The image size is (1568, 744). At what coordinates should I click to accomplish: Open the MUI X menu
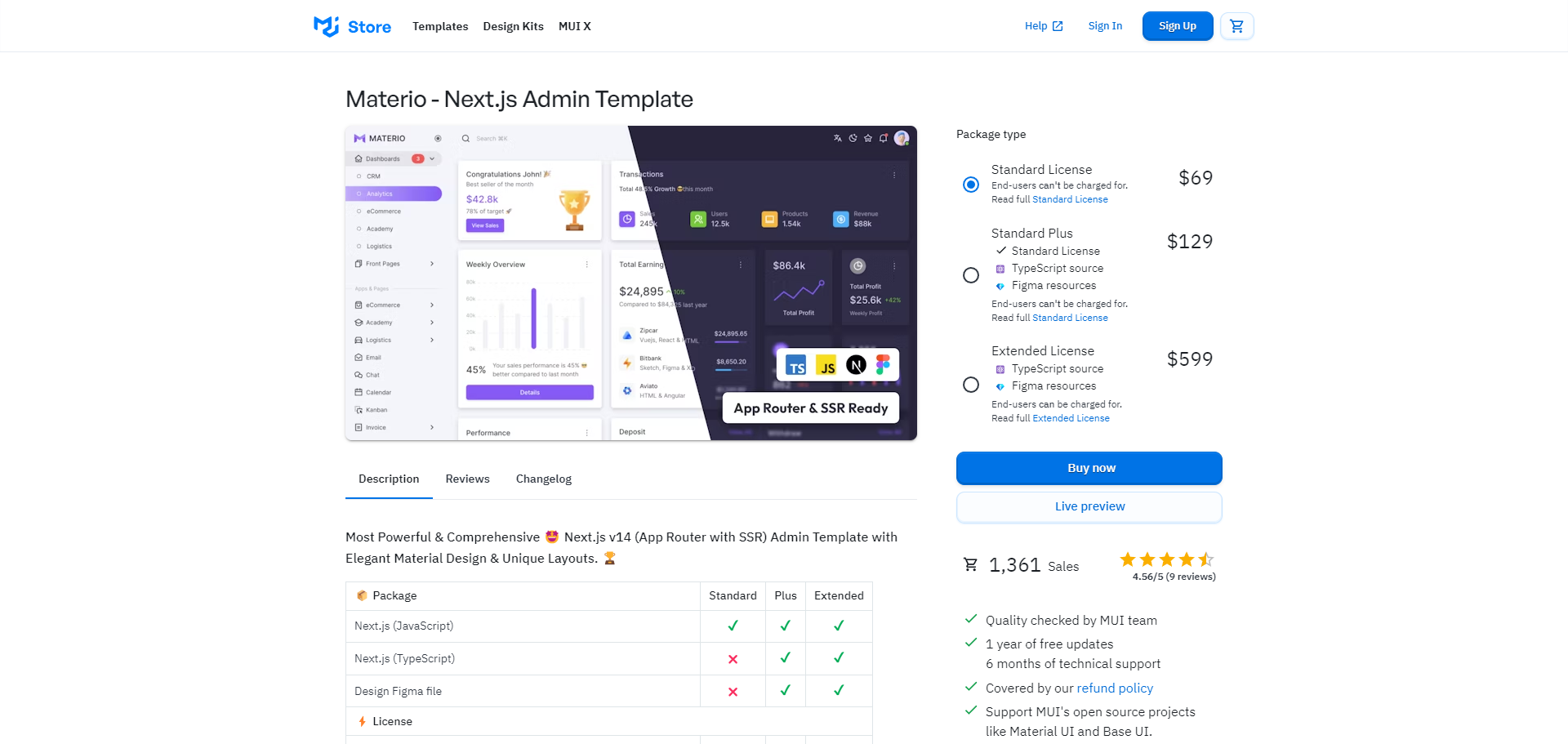(575, 26)
